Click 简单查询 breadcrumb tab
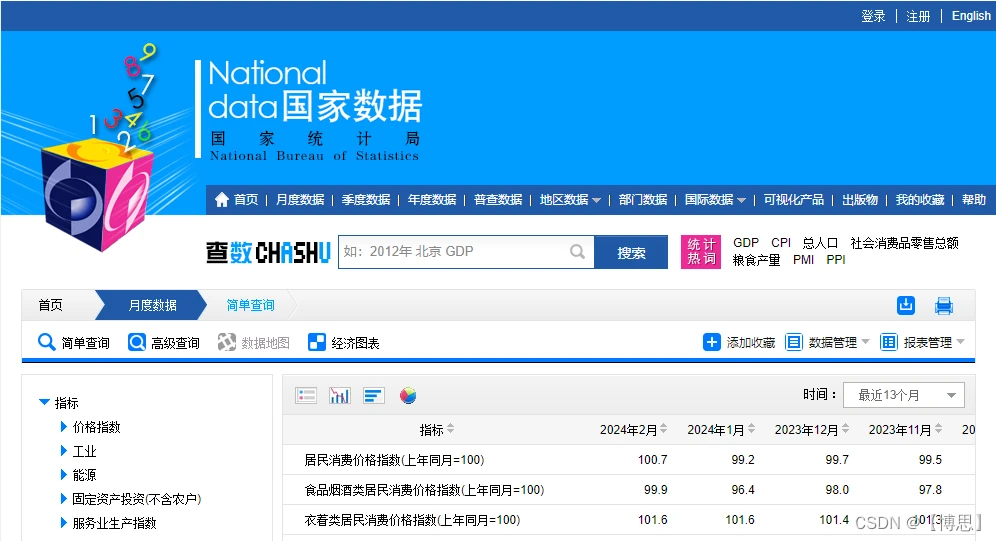996x541 pixels. pyautogui.click(x=250, y=305)
